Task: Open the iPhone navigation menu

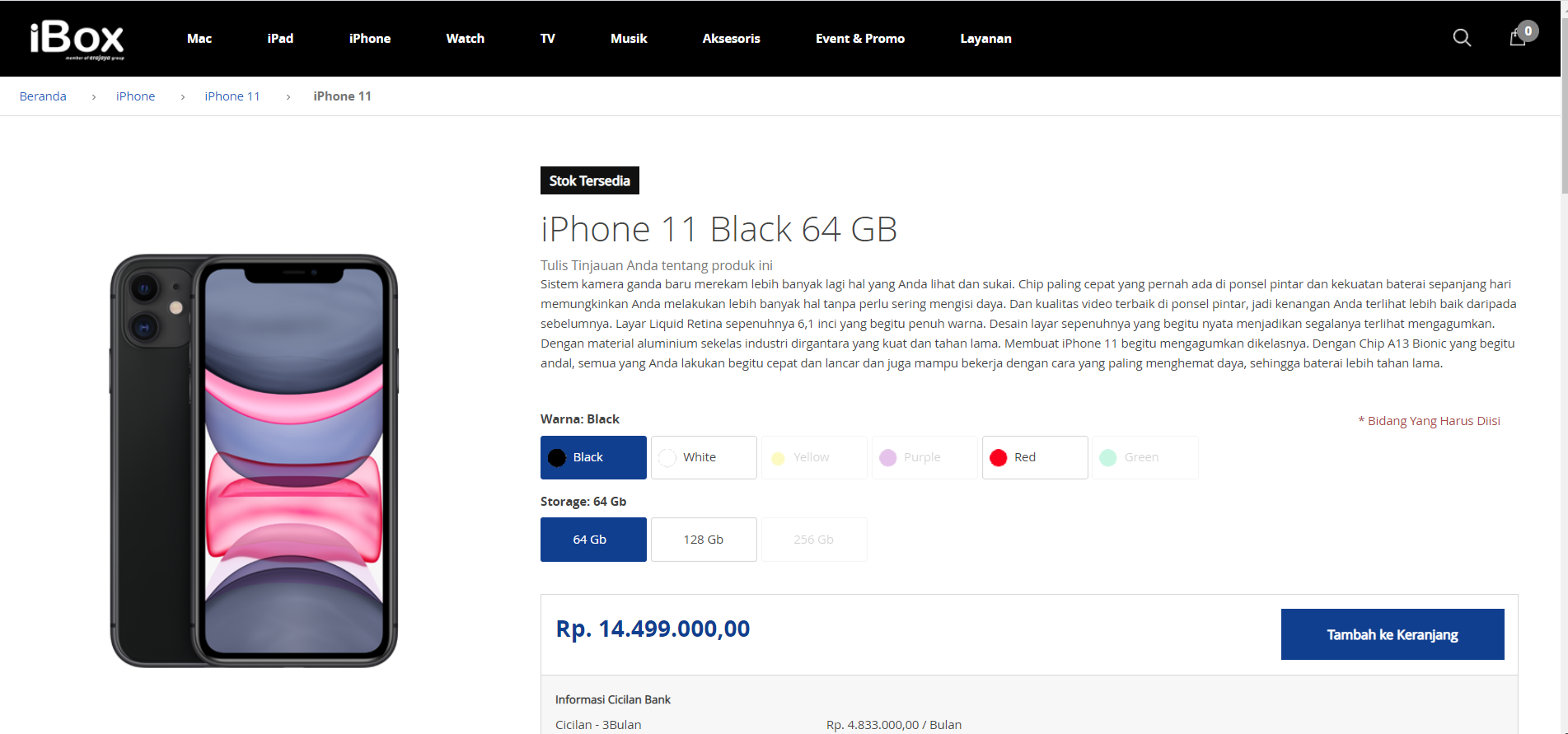Action: pyautogui.click(x=370, y=39)
